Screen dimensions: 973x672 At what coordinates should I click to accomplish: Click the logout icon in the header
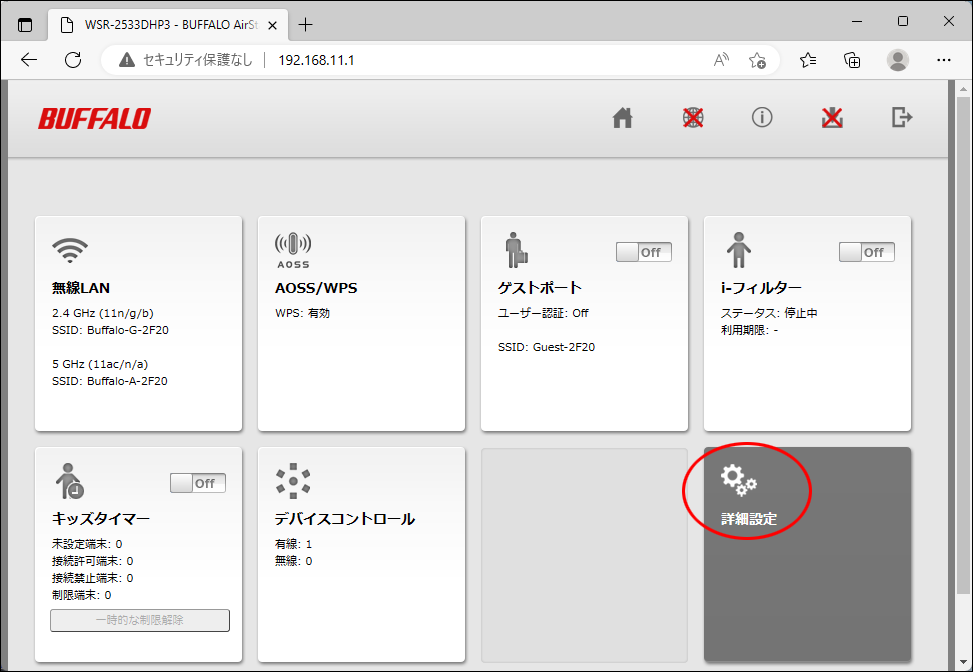point(902,117)
